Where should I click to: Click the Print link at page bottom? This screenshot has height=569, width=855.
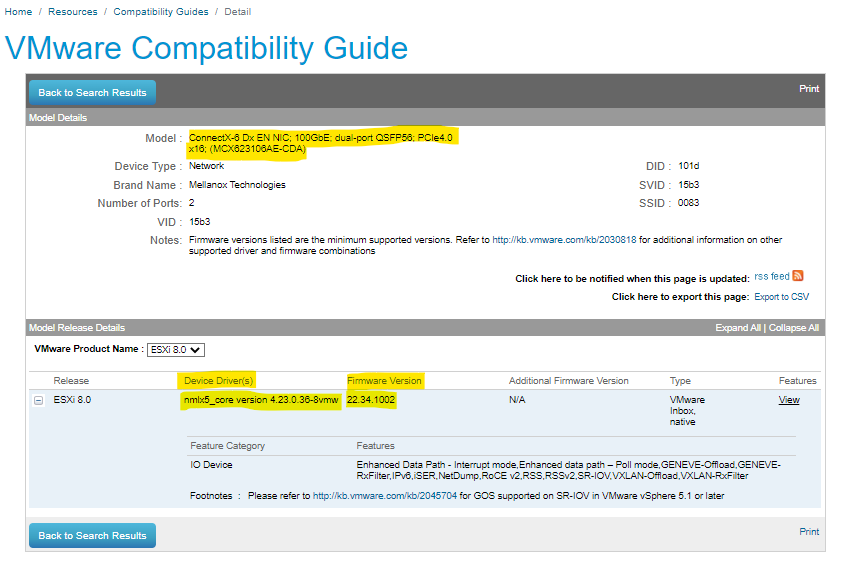tap(809, 532)
